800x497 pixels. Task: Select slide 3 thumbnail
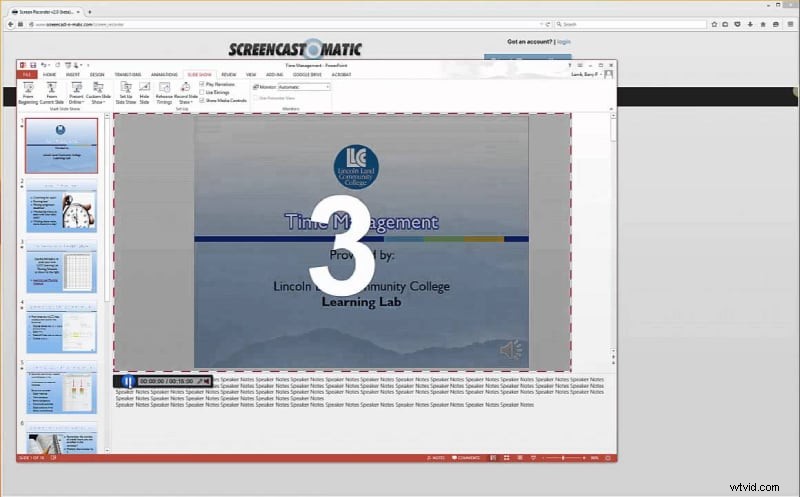click(61, 267)
